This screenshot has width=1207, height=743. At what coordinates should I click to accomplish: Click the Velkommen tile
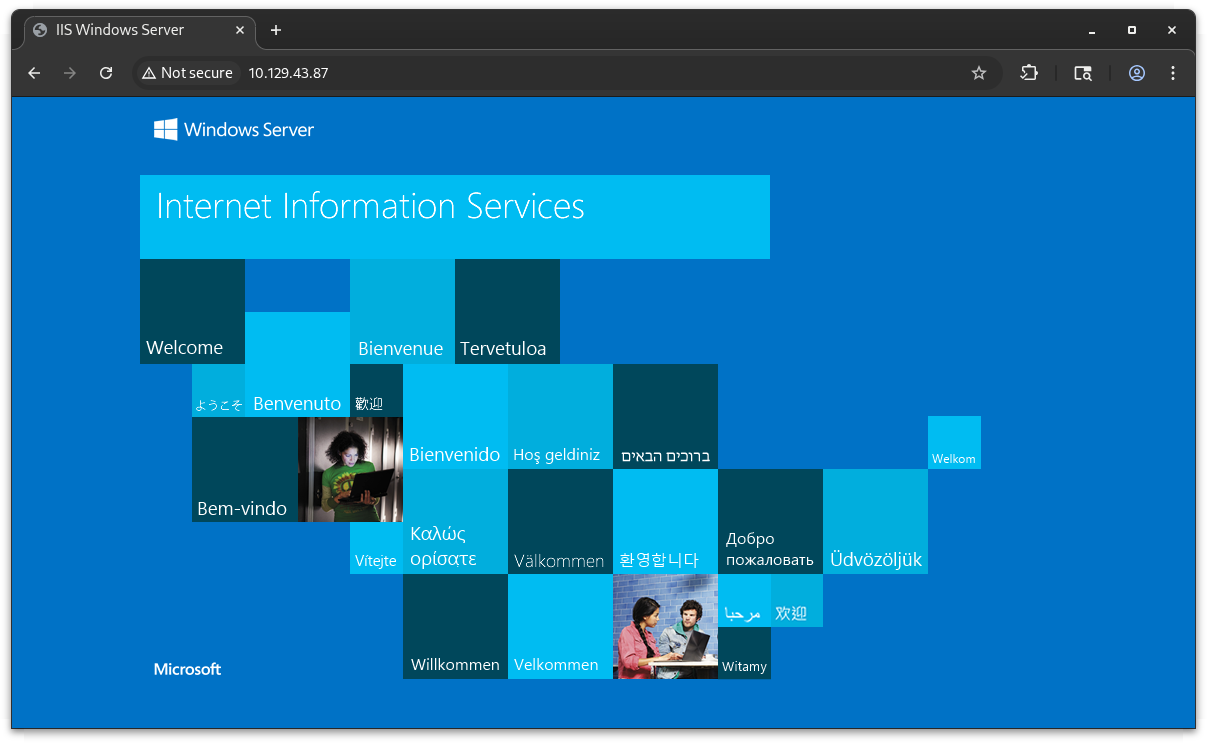(560, 626)
